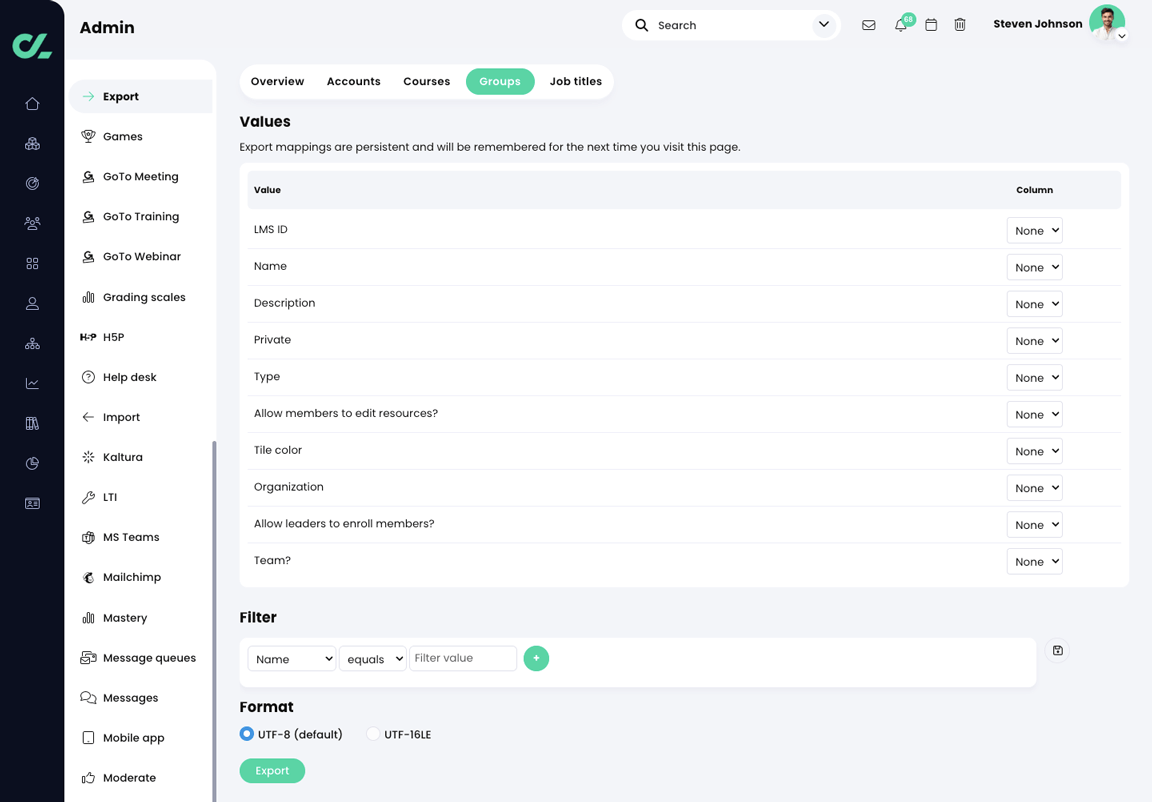Open the analytics chart icon in the sidebar
This screenshot has width=1152, height=802.
tap(32, 383)
